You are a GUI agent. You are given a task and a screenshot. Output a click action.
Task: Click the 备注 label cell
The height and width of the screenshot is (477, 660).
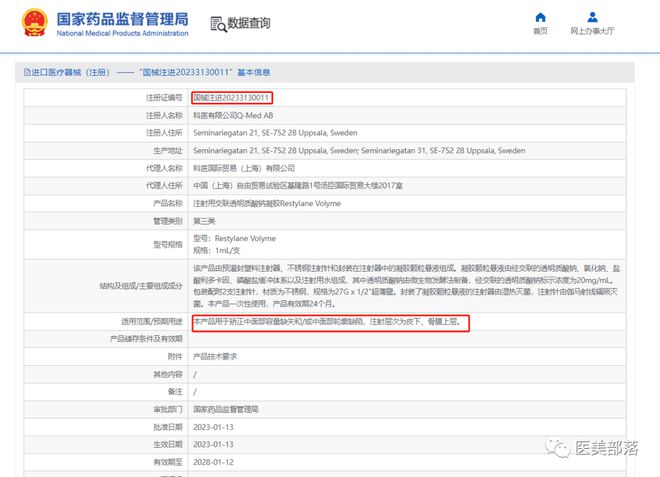[106, 392]
